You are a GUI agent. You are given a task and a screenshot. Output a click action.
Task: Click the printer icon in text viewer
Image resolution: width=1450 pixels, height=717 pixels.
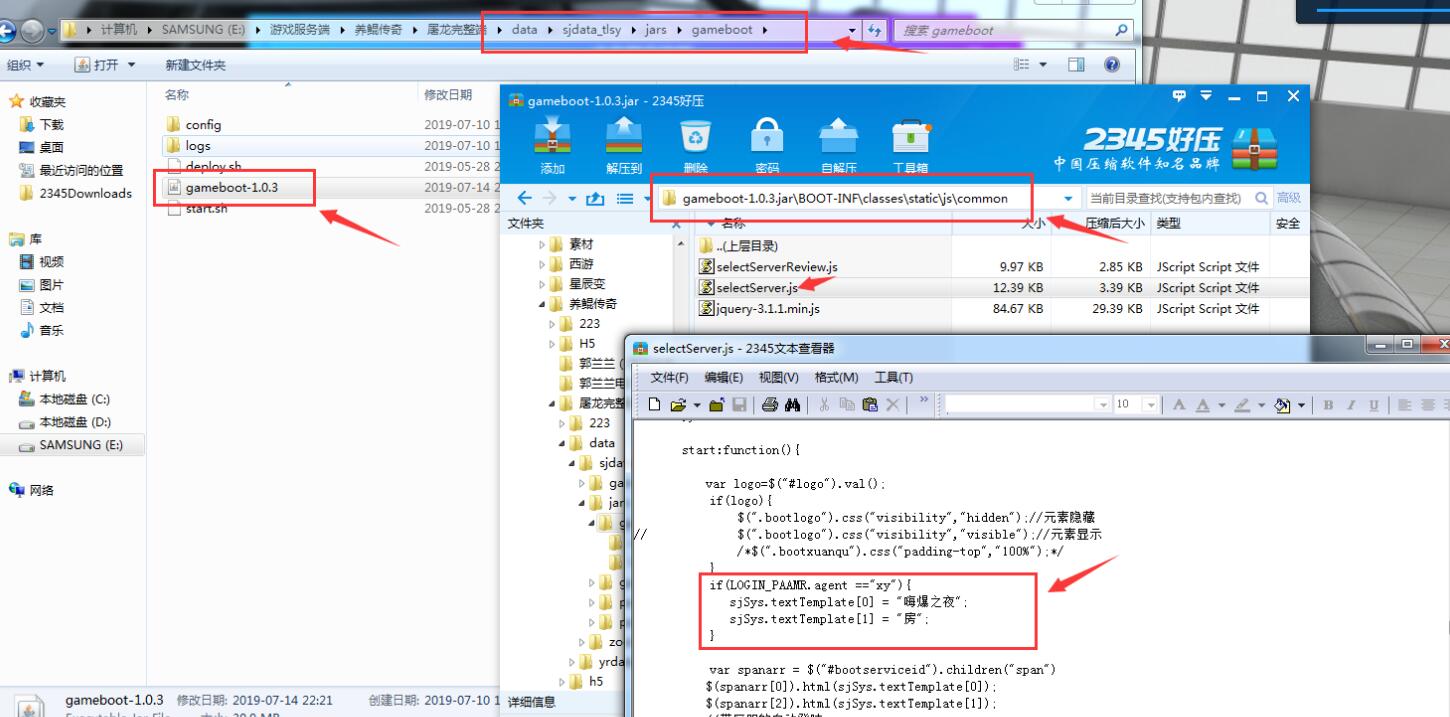pos(770,405)
